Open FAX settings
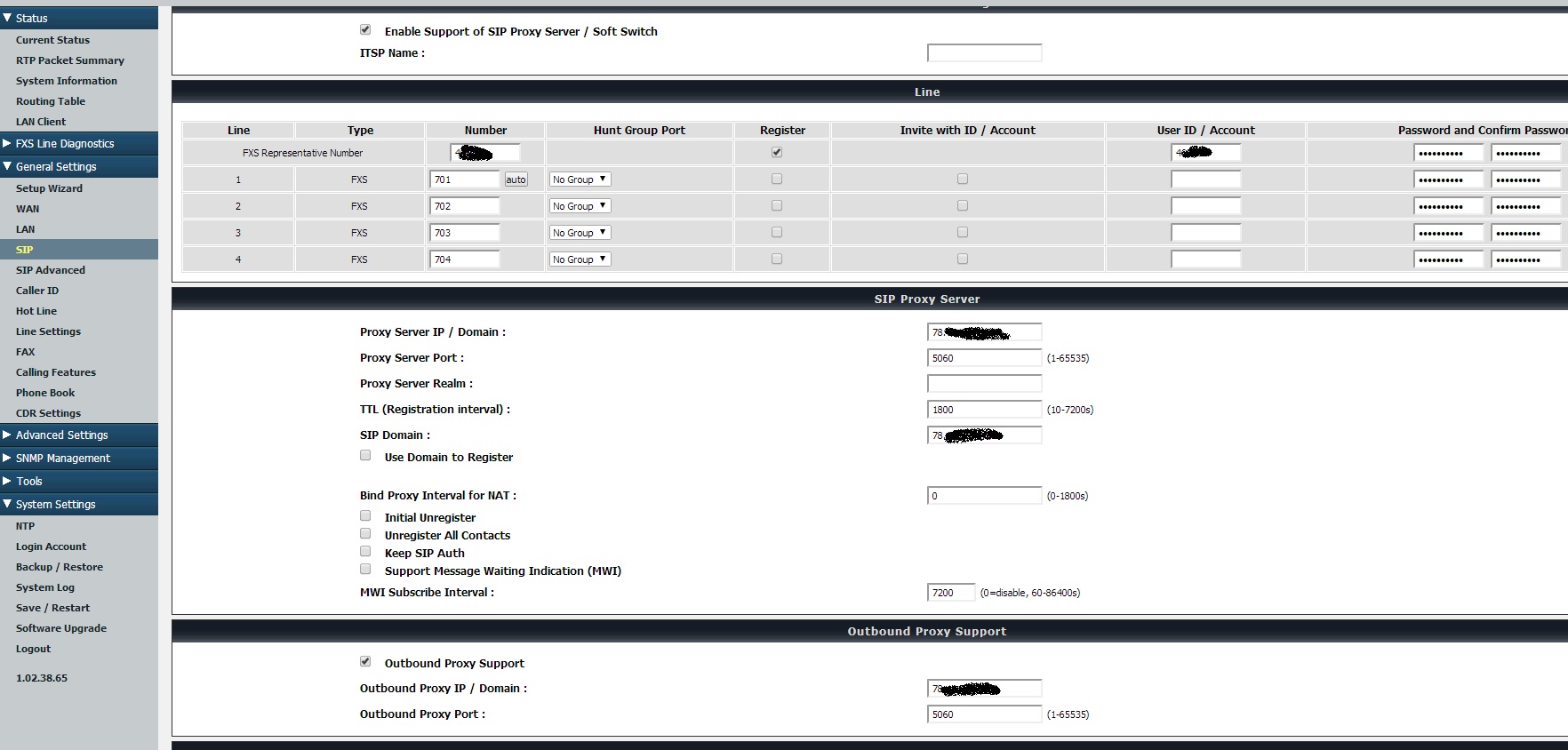 tap(25, 352)
